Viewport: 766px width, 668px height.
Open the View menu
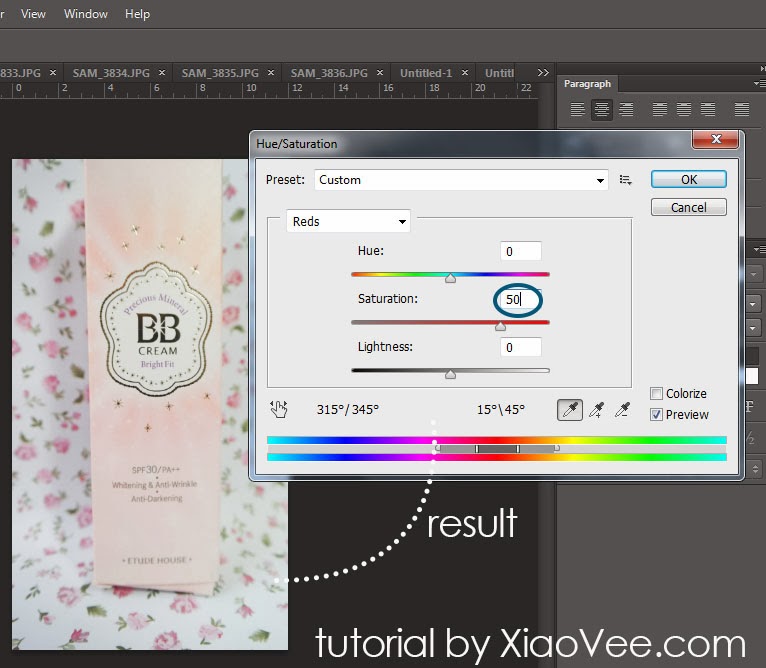click(33, 14)
